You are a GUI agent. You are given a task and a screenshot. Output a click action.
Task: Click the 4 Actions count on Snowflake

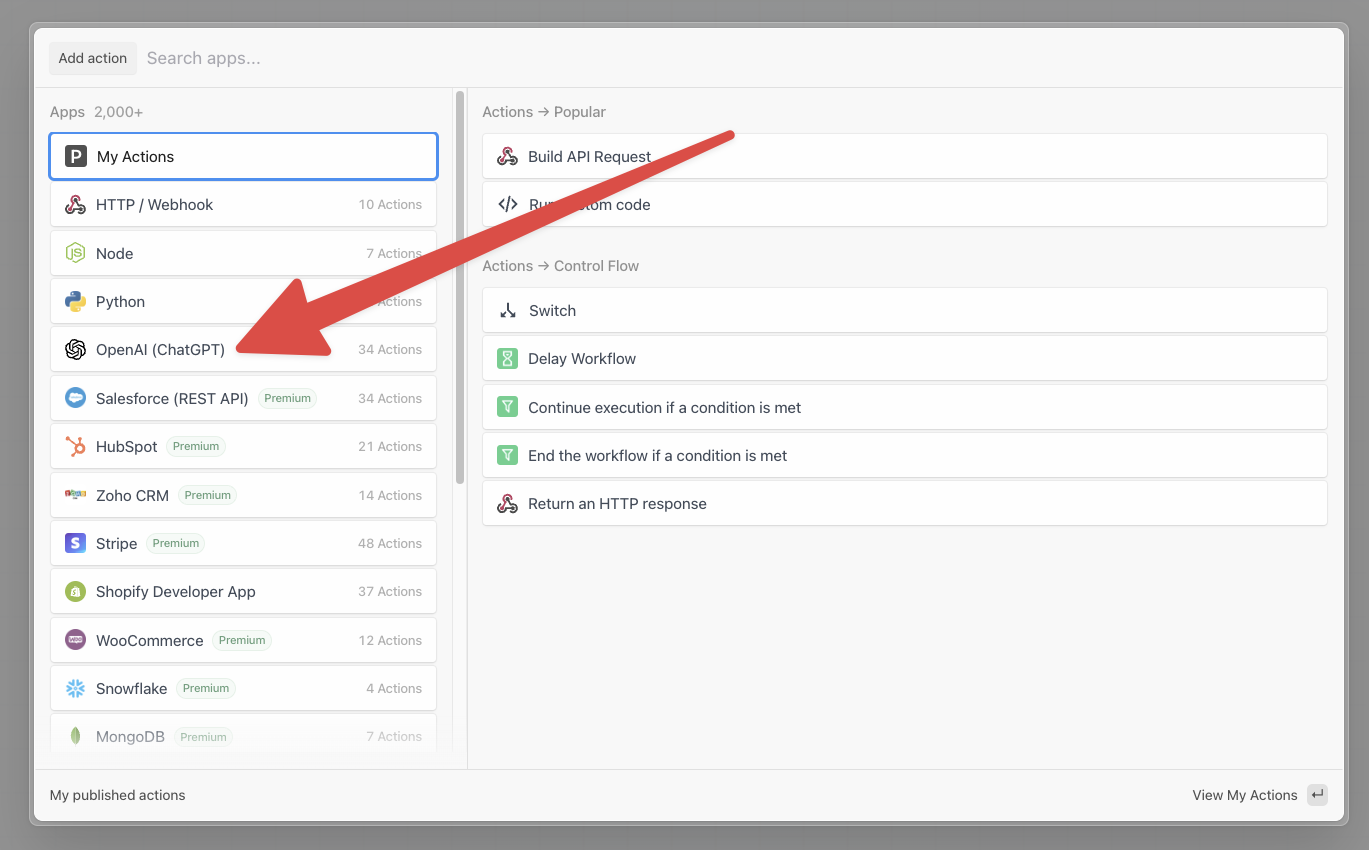[394, 688]
